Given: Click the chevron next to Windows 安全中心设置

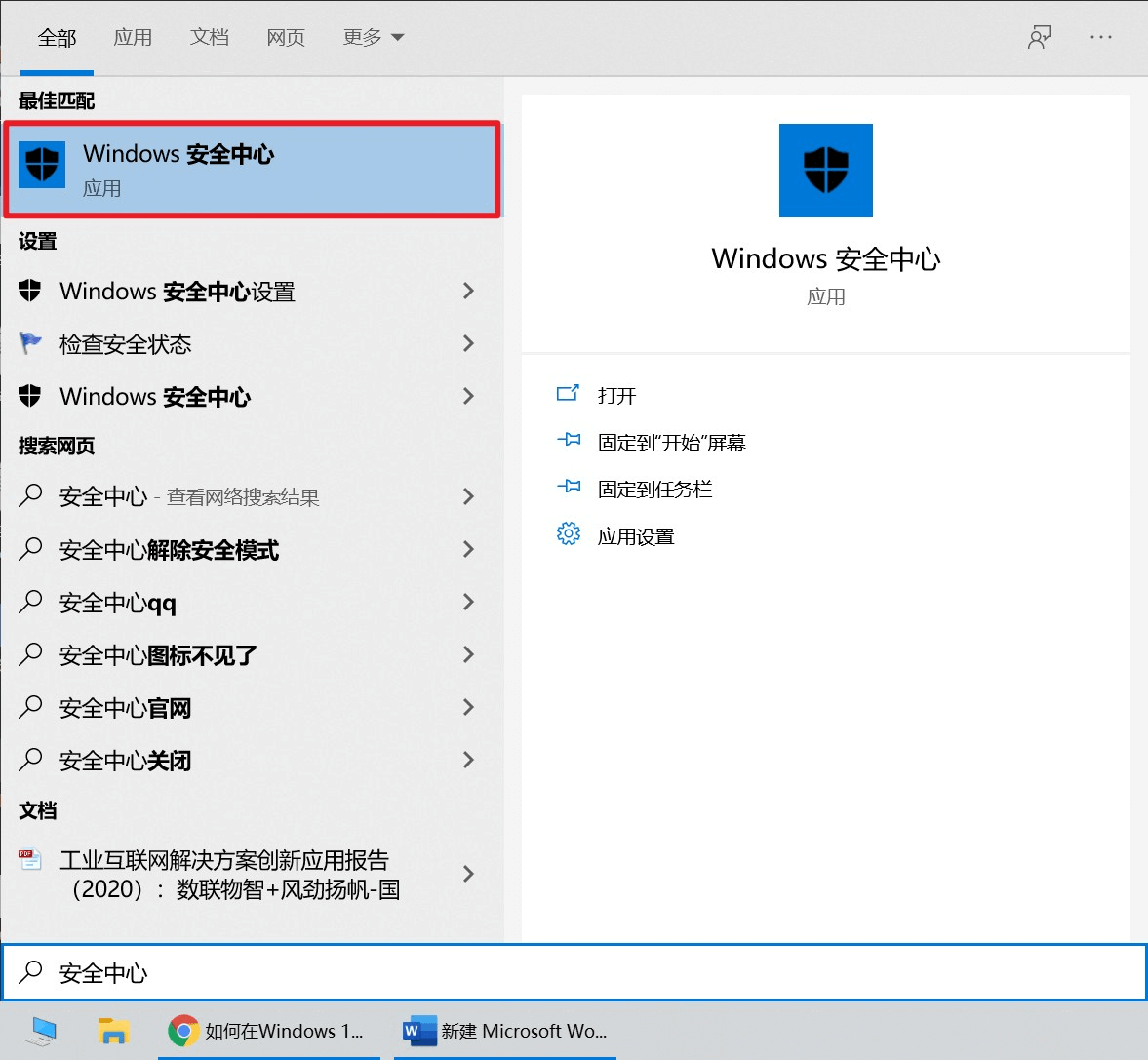Looking at the screenshot, I should 468,291.
